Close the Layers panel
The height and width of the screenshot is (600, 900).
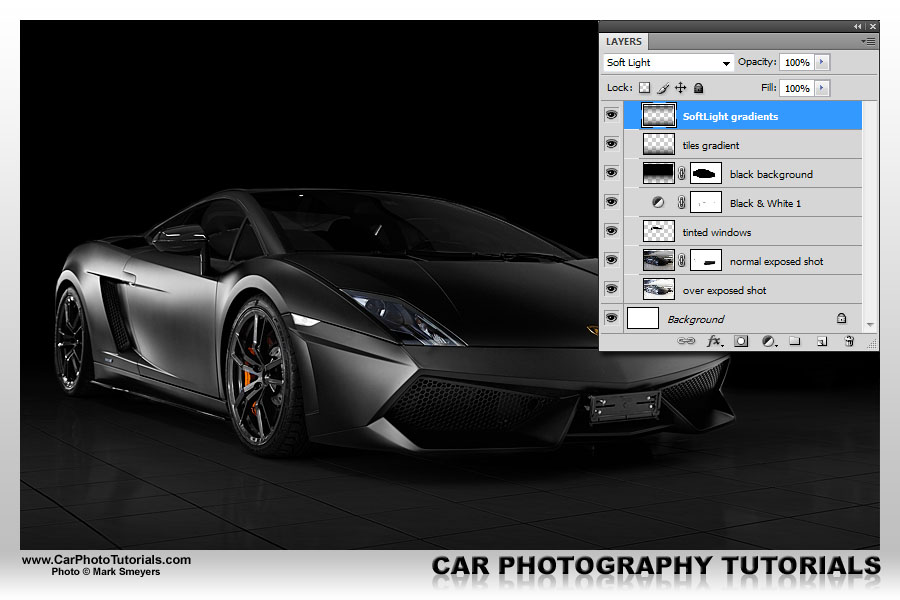pyautogui.click(x=873, y=26)
